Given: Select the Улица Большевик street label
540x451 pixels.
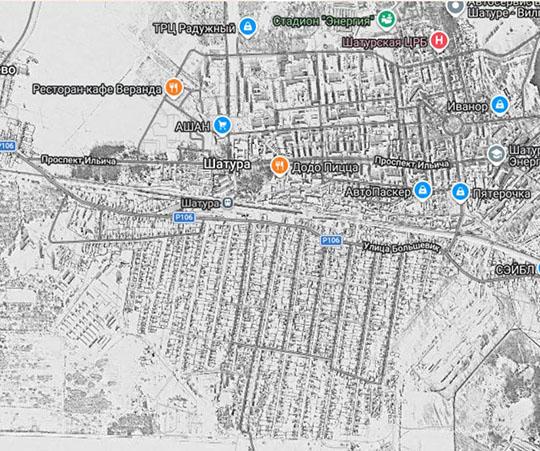Looking at the screenshot, I should point(402,248).
